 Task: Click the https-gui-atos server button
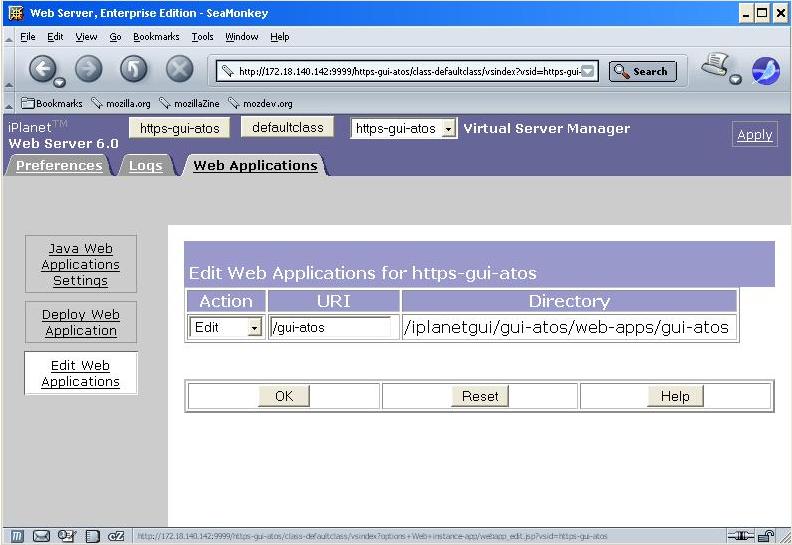[179, 128]
